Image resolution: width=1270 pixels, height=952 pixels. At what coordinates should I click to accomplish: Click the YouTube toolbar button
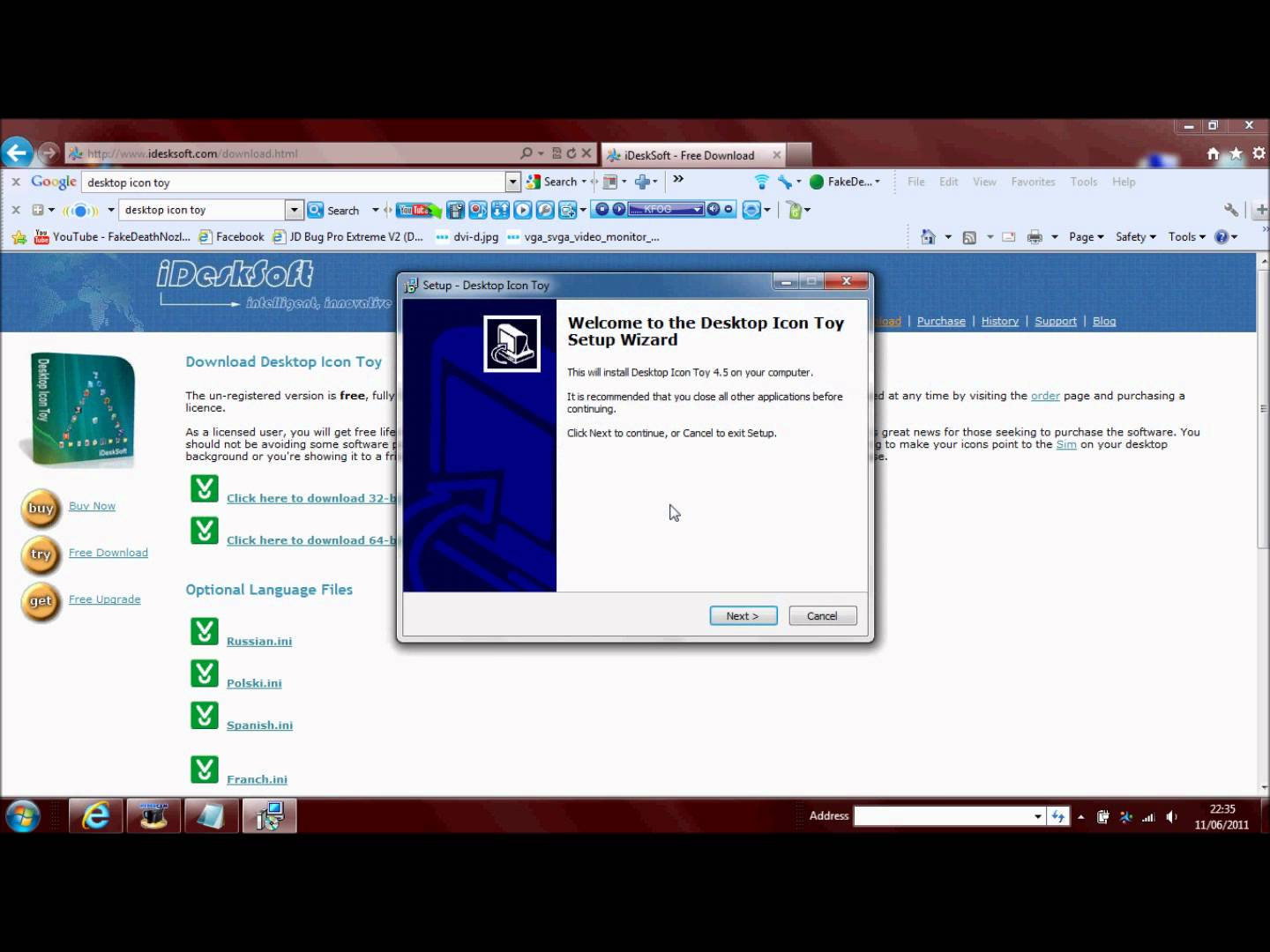[418, 210]
